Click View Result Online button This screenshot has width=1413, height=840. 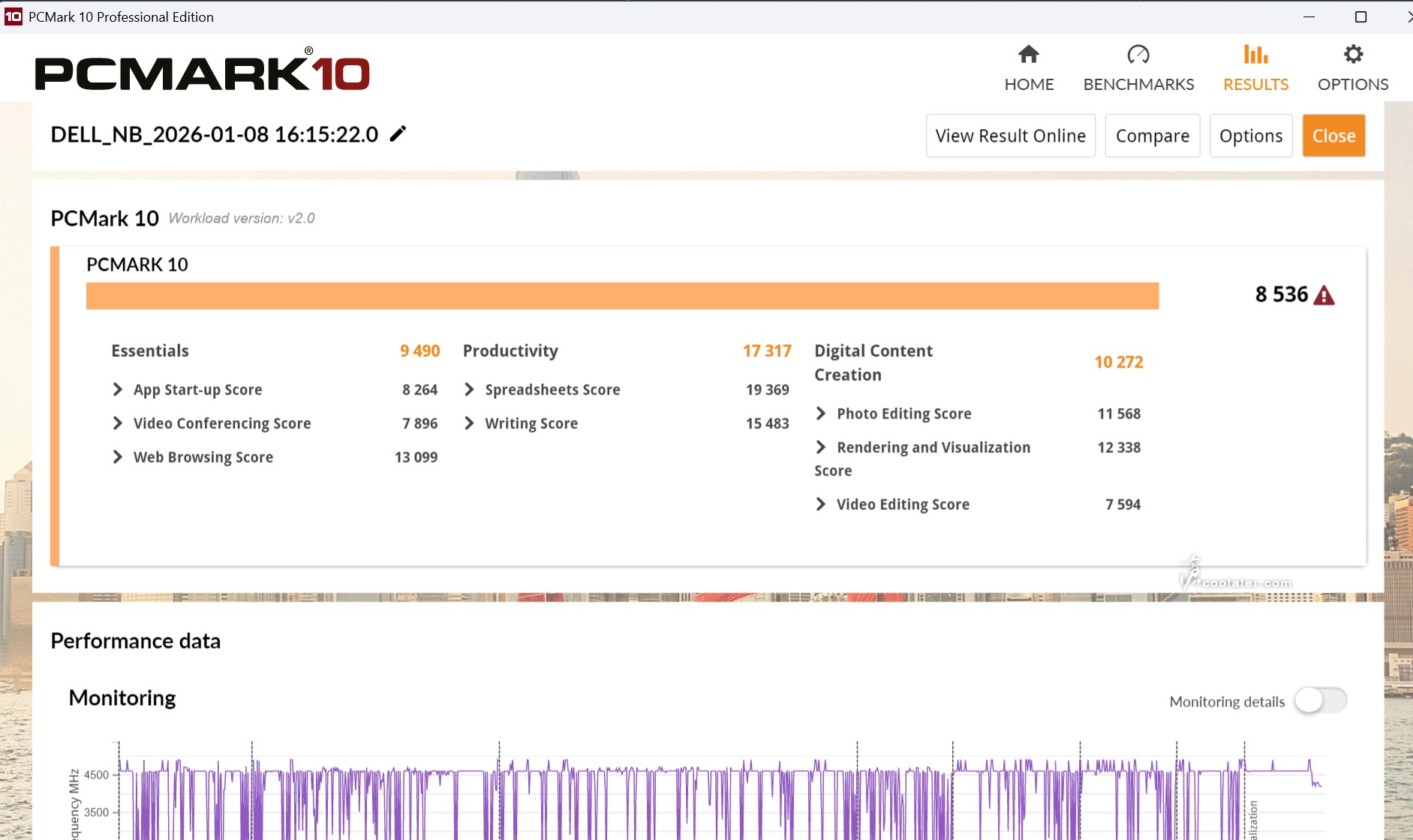tap(1011, 136)
